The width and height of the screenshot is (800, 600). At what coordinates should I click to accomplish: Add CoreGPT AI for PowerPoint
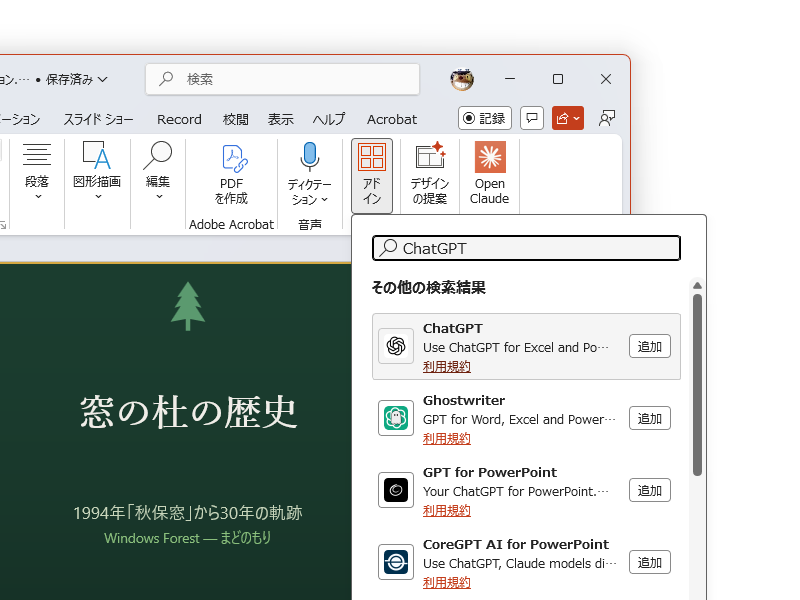[649, 562]
